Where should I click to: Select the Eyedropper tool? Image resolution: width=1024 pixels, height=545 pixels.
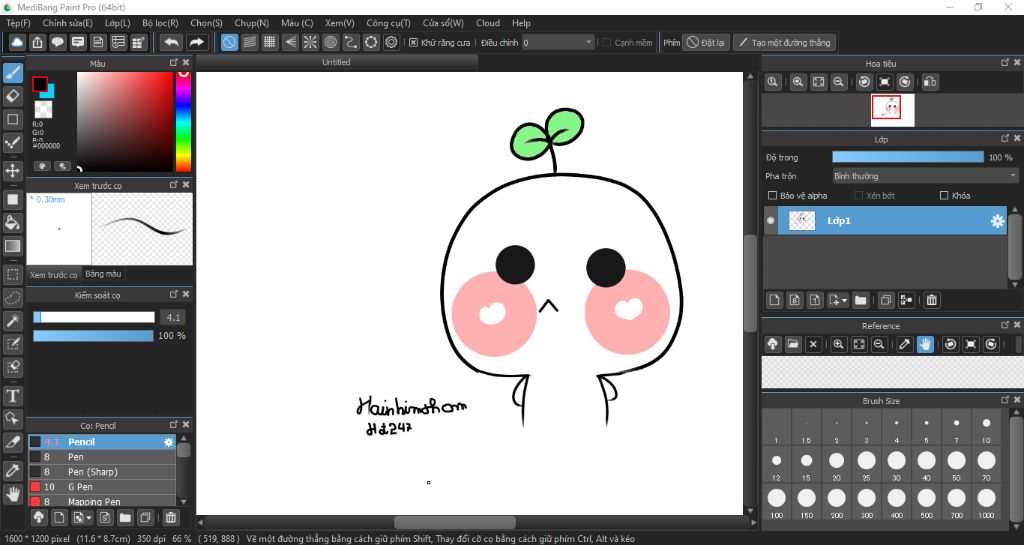pos(13,469)
